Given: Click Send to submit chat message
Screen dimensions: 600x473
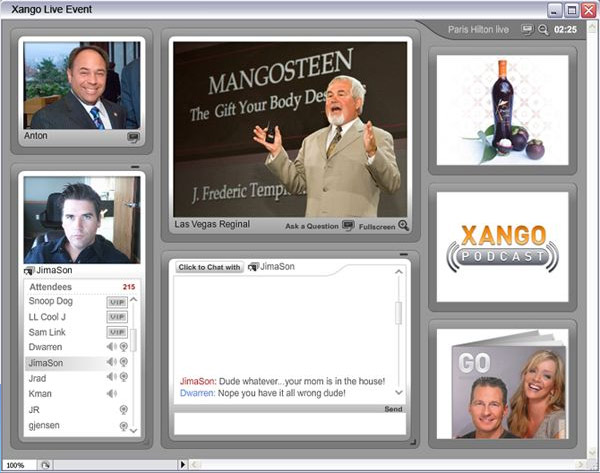Looking at the screenshot, I should tap(393, 409).
